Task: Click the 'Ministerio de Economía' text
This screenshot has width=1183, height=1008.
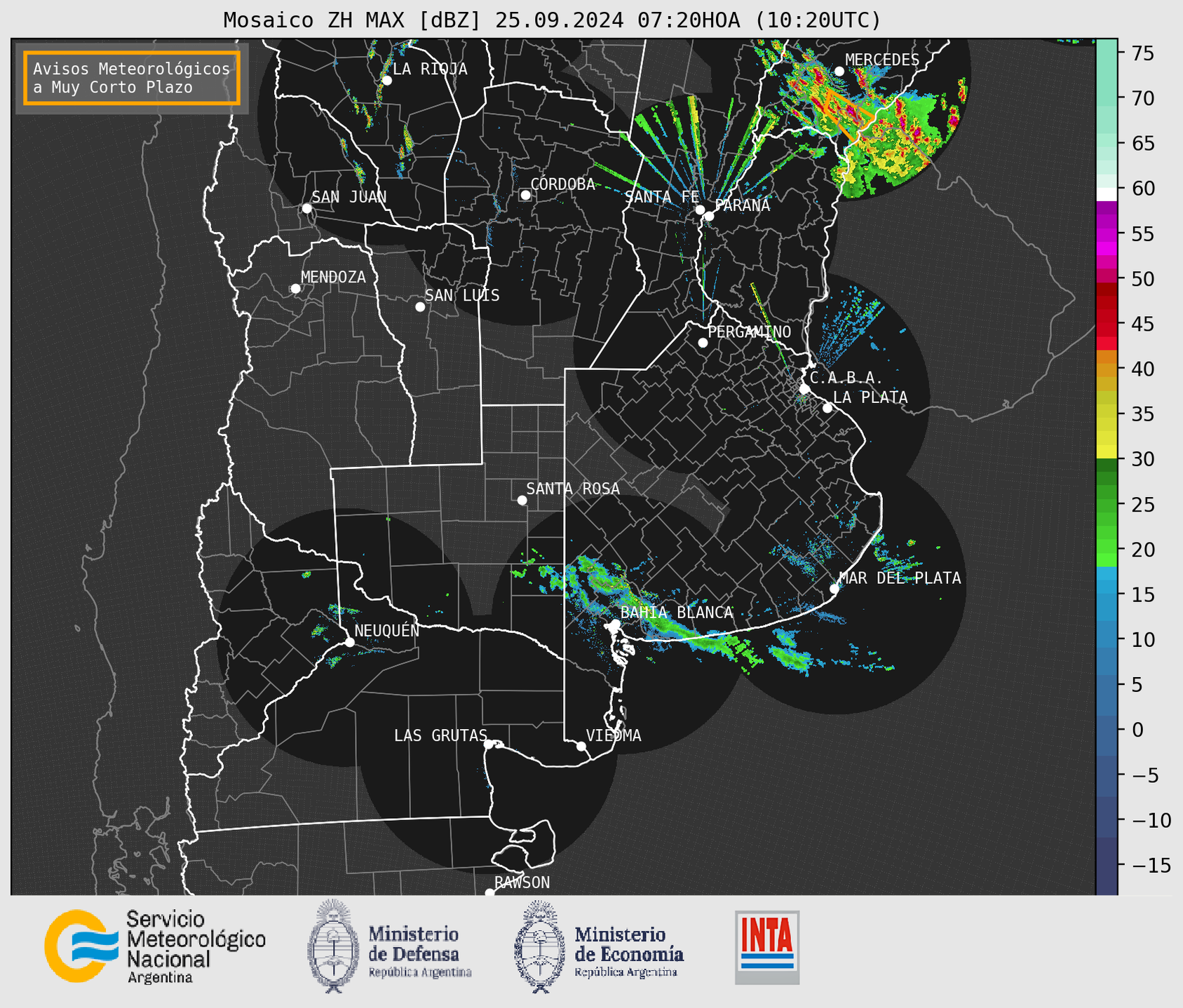Action: click(x=629, y=944)
